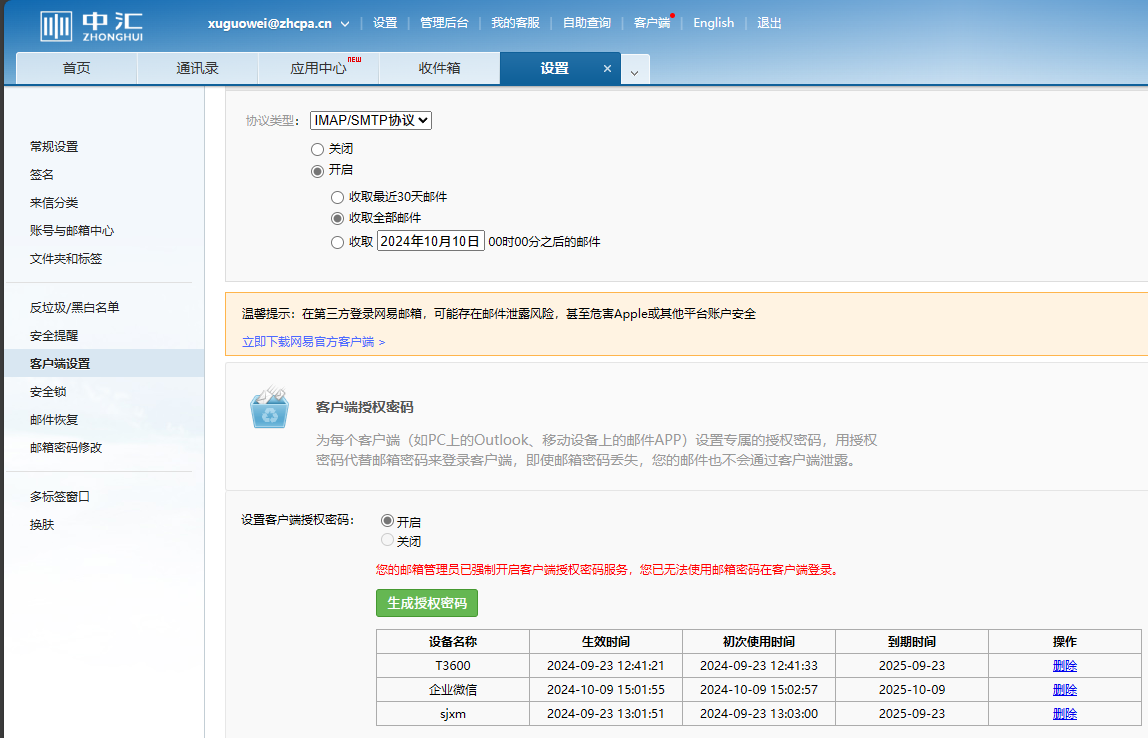
Task: Go to the 通讯录 tab
Action: 197,68
